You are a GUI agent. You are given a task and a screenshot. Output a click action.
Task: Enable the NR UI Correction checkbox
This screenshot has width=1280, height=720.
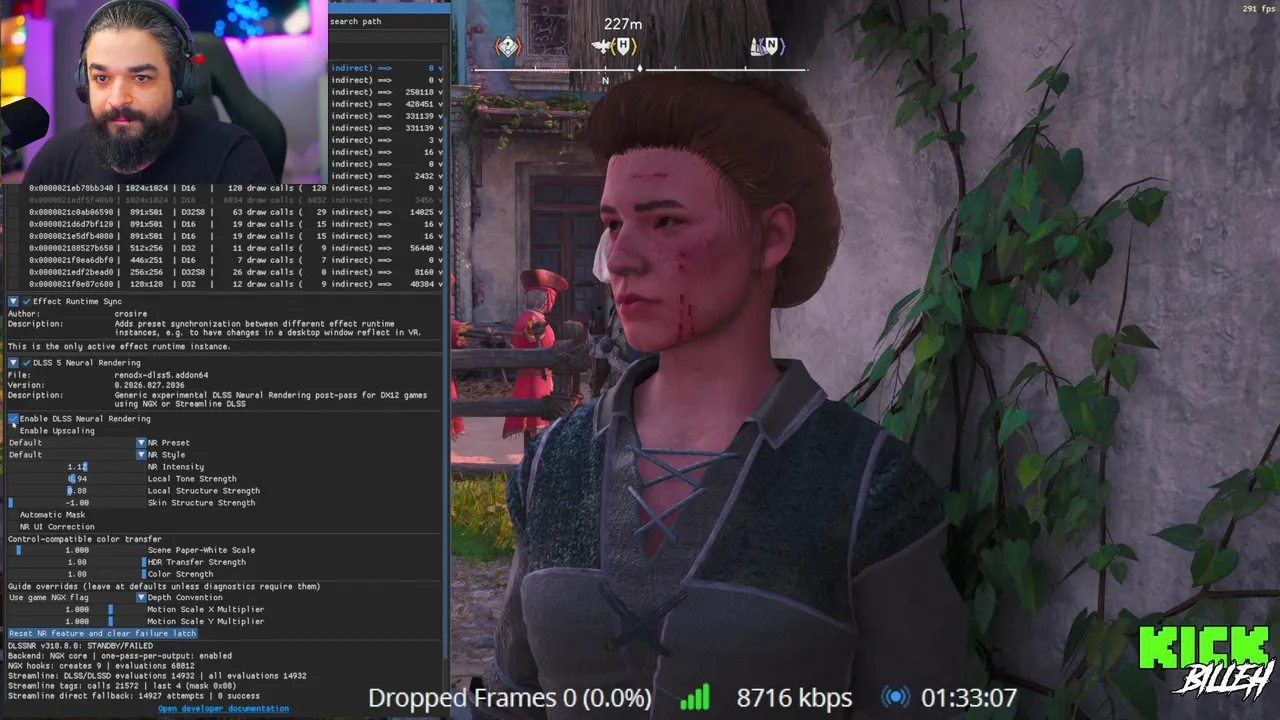(x=13, y=527)
